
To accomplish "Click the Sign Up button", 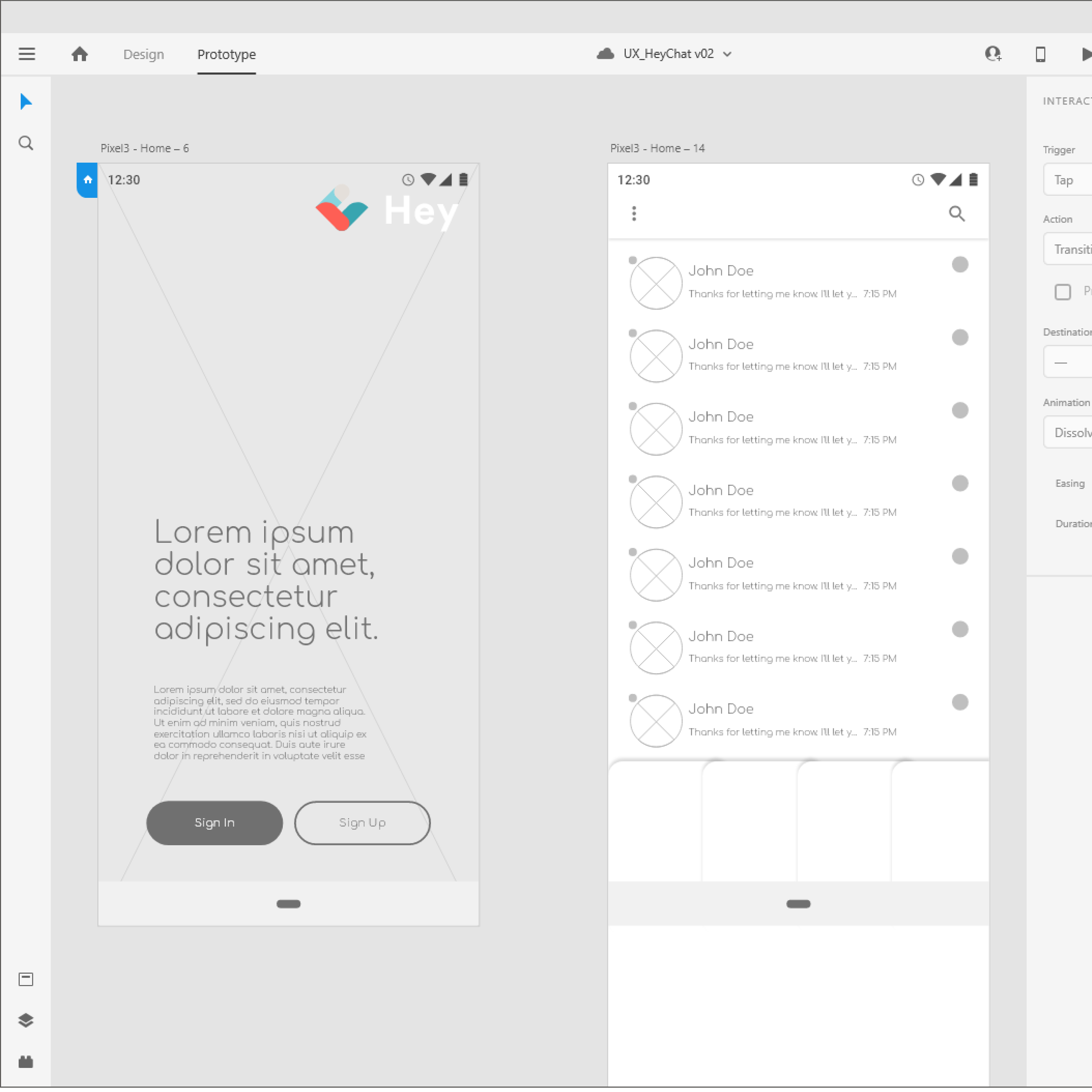I will tap(362, 822).
